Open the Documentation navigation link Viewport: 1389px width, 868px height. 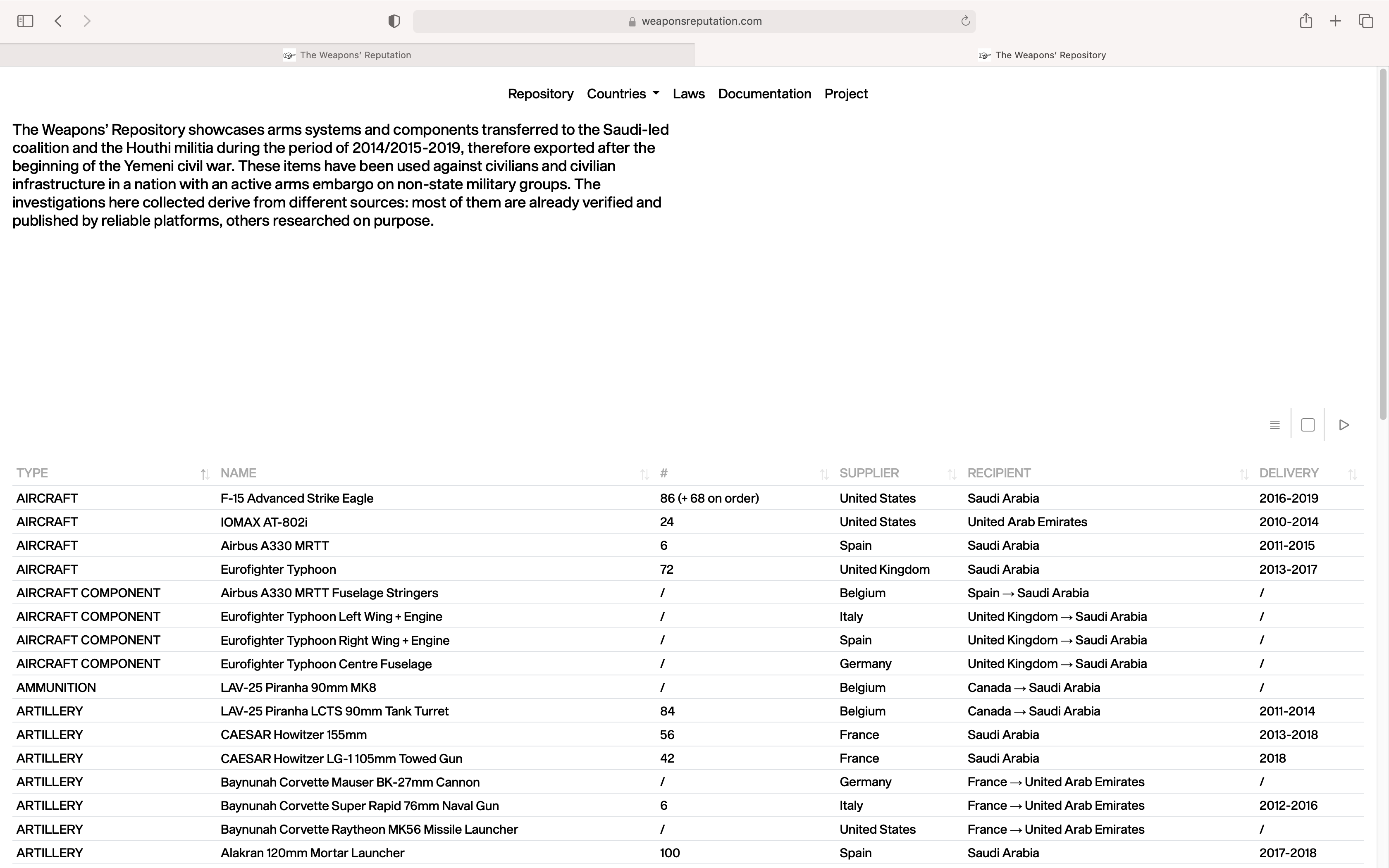tap(764, 93)
